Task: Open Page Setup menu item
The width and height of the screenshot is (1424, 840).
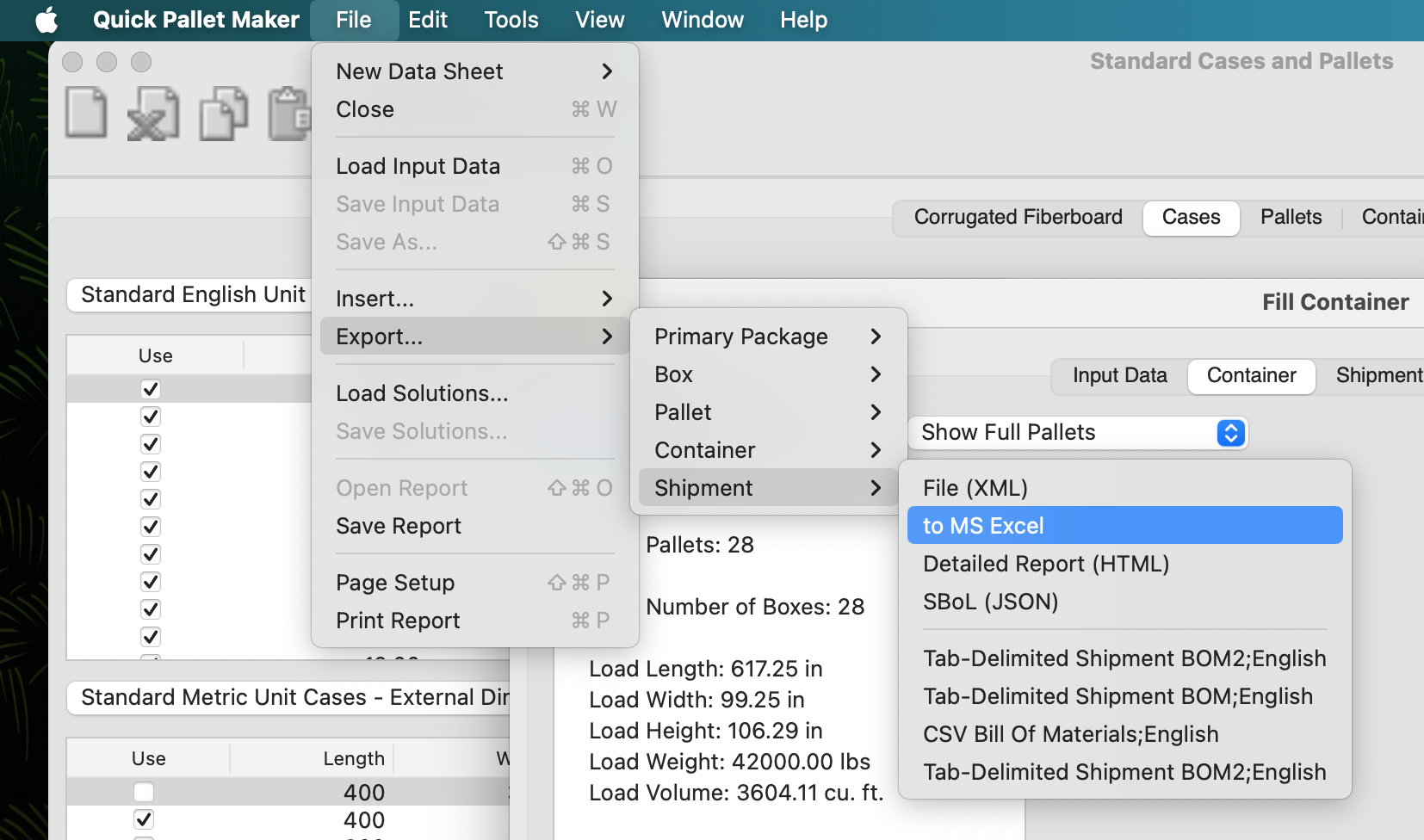Action: (x=475, y=583)
